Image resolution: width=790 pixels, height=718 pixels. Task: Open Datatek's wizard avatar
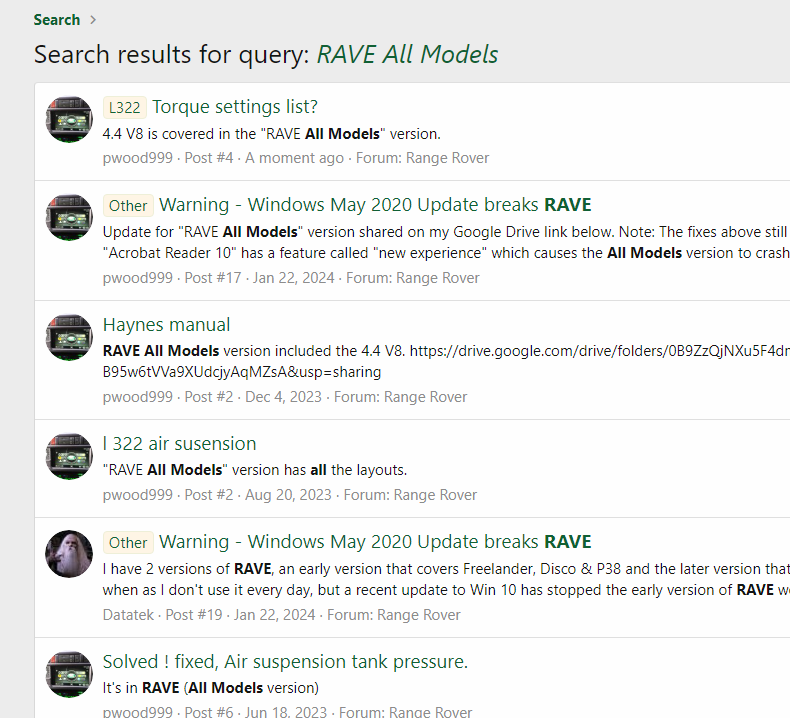click(x=69, y=554)
